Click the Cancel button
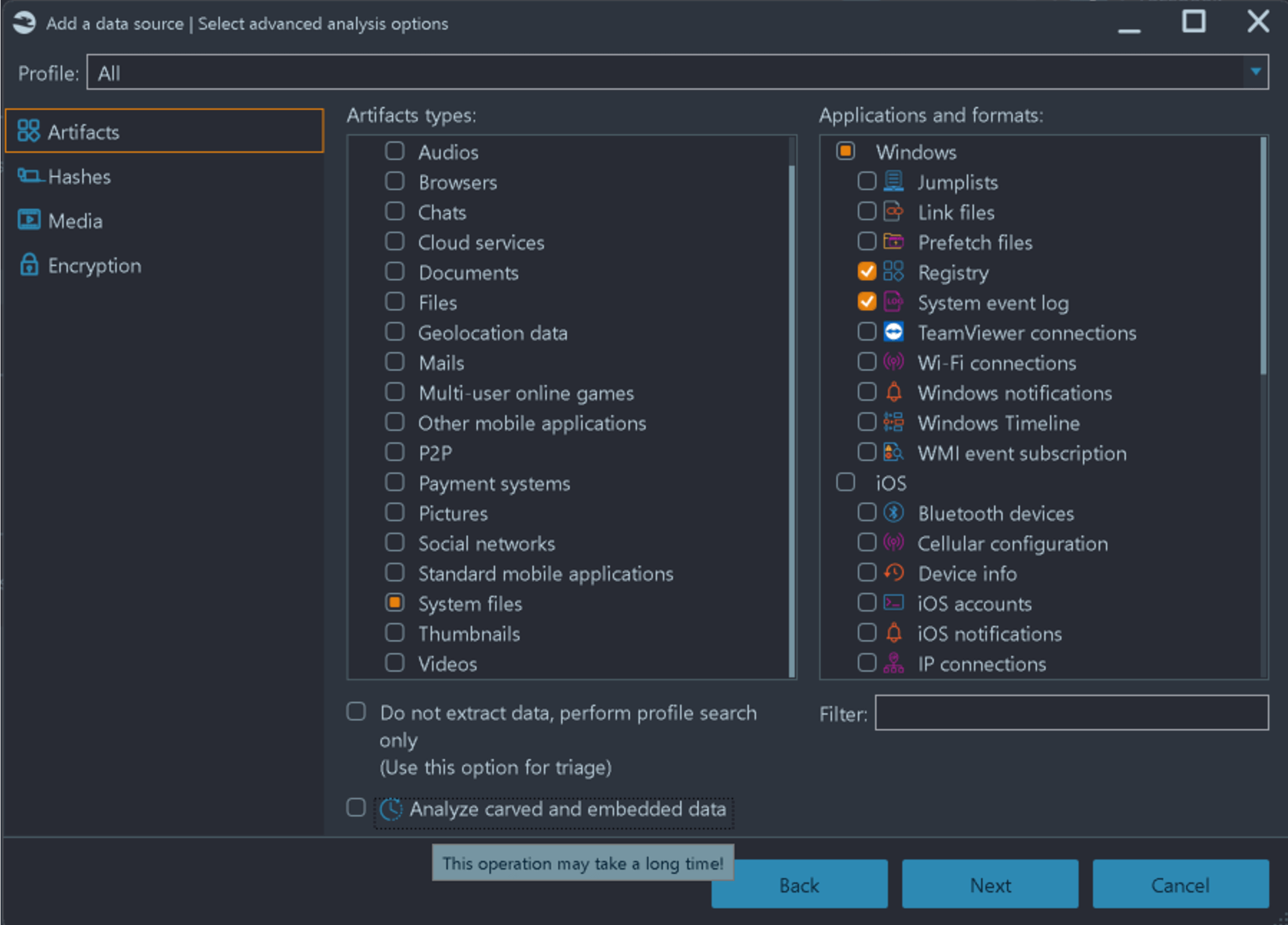 [1181, 884]
